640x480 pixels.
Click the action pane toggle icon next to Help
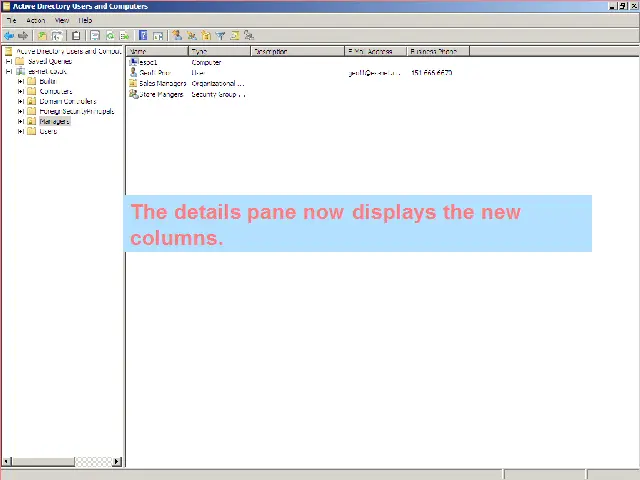point(158,36)
